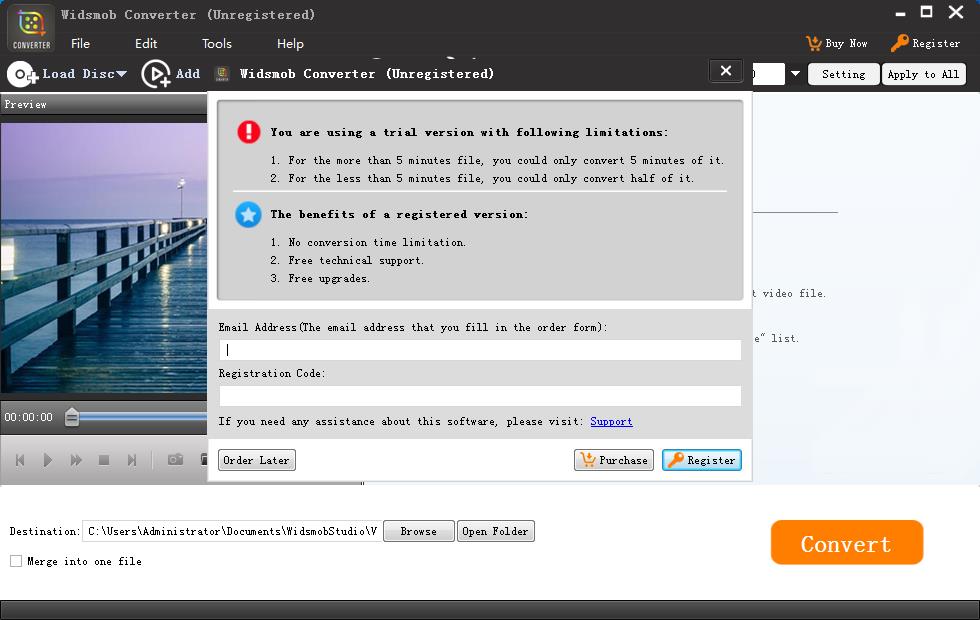Click the Purchase button in dialog
The image size is (980, 620).
[x=614, y=460]
